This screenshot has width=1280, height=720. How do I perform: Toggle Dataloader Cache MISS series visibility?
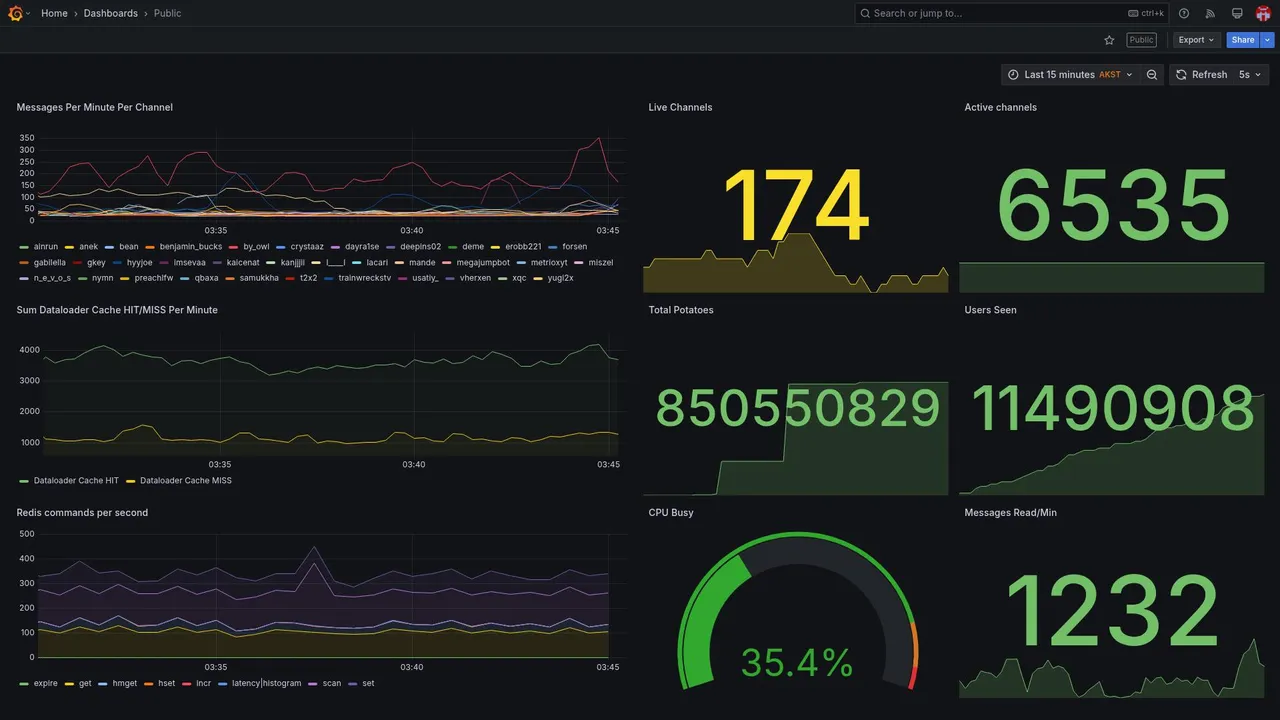pos(178,481)
